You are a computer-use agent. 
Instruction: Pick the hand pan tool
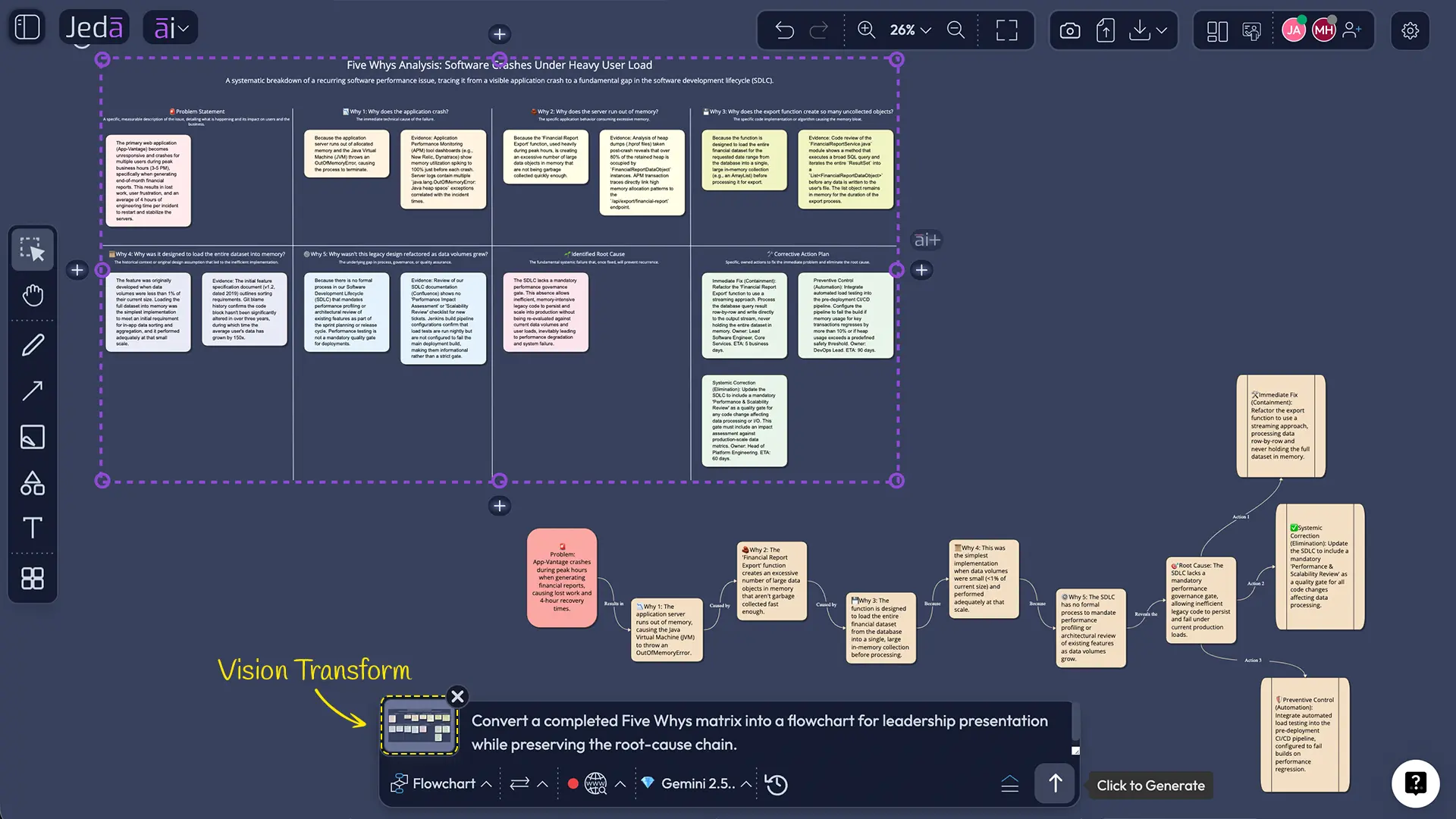coord(33,295)
